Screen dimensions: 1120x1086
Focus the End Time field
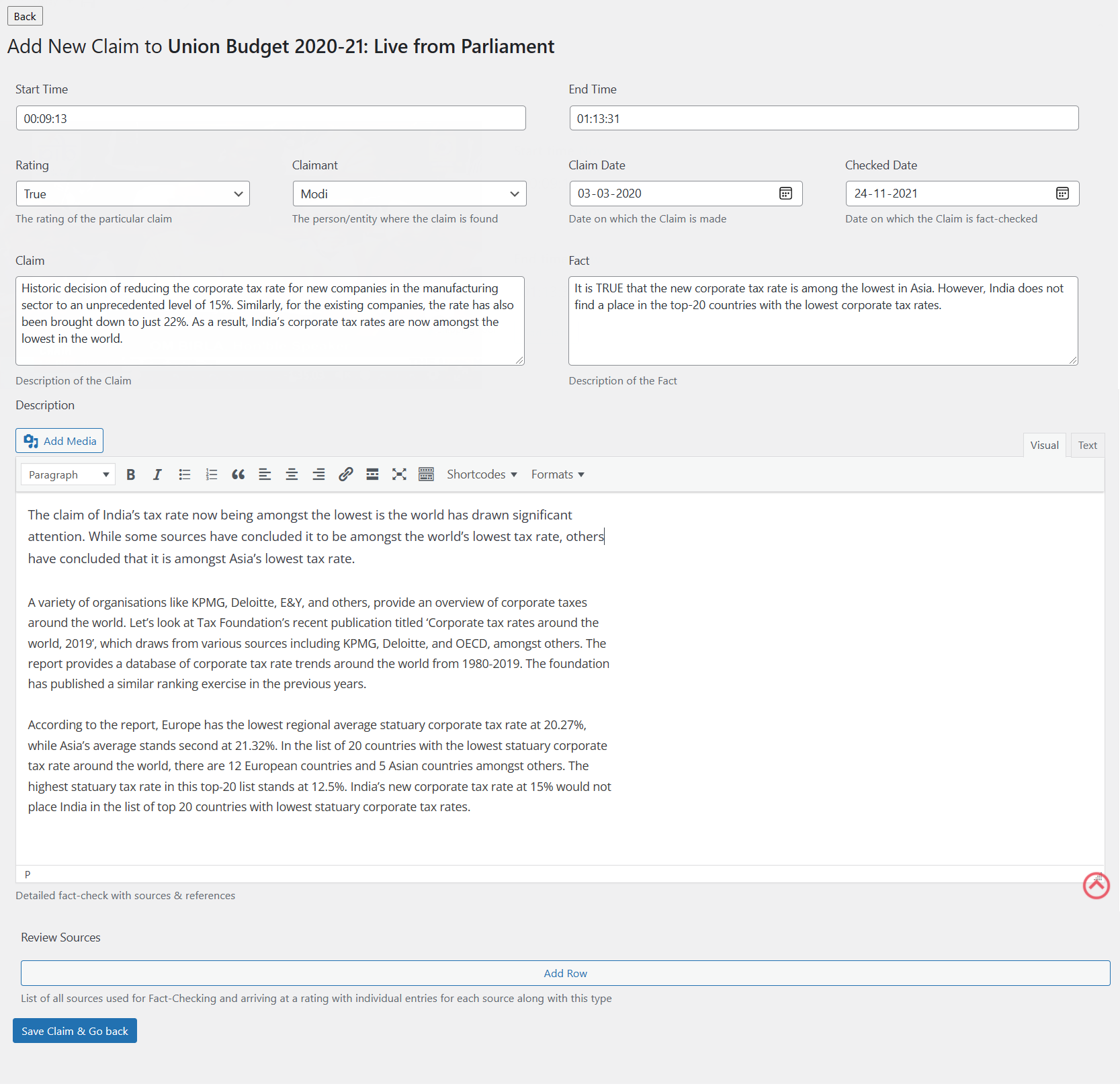point(824,118)
